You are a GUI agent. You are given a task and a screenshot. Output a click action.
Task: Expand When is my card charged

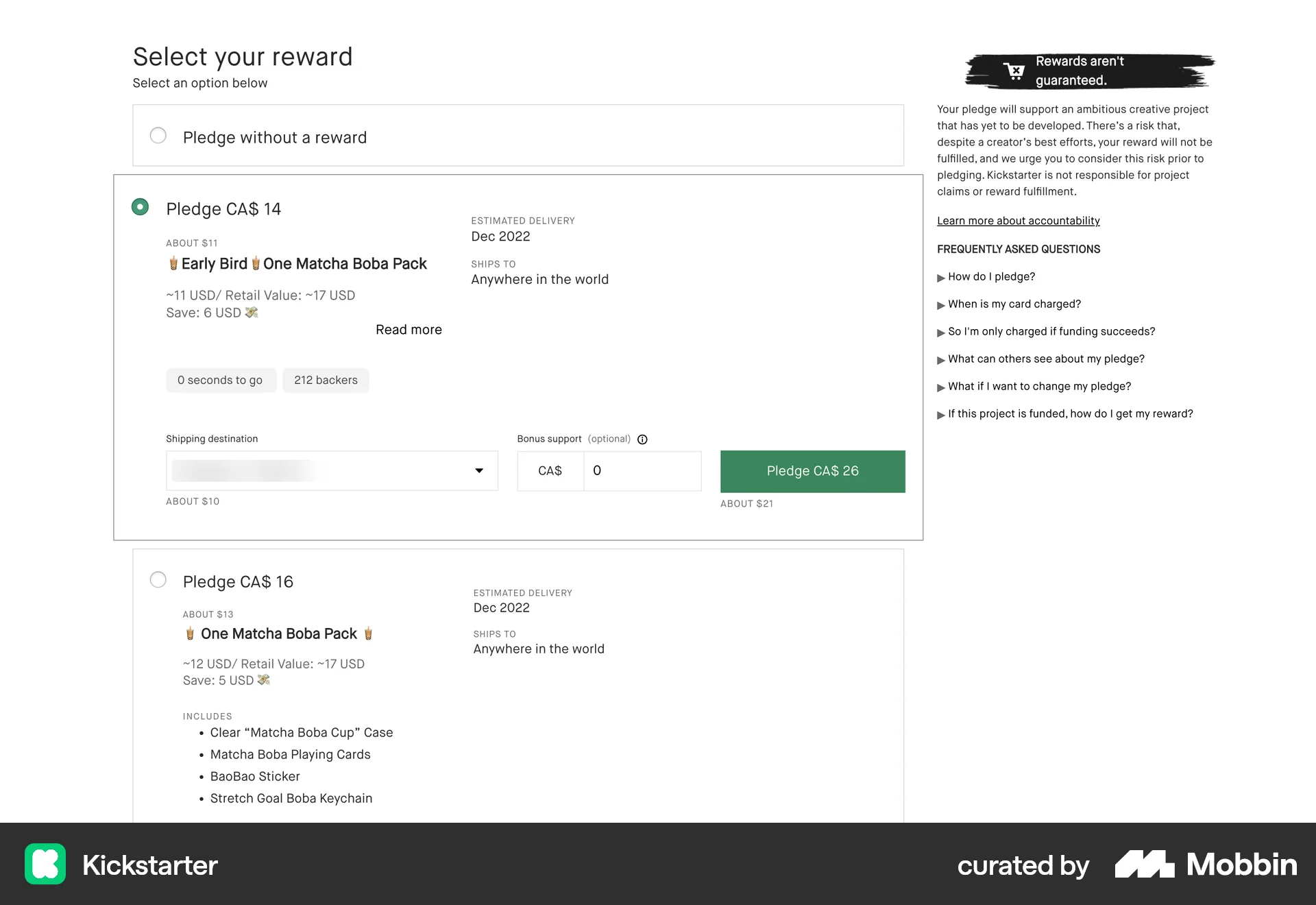1014,304
